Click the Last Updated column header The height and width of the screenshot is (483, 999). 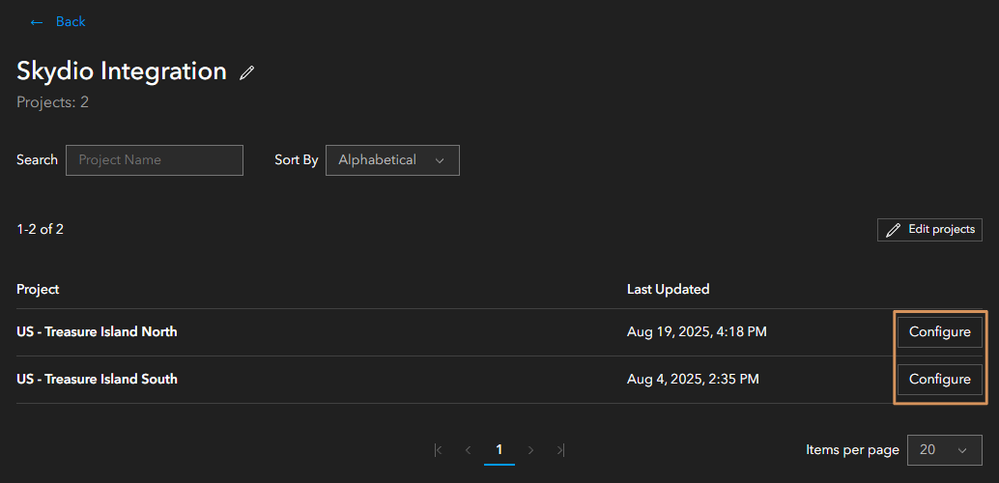pyautogui.click(x=668, y=289)
